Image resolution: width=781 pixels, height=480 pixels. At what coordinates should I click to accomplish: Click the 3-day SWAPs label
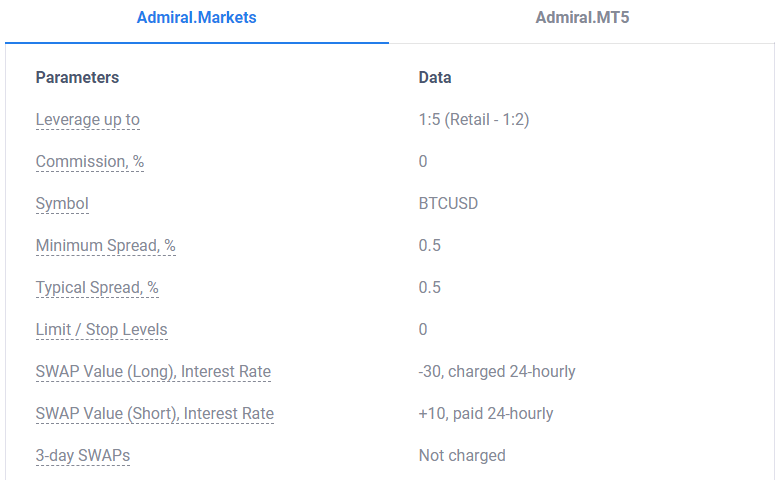83,456
